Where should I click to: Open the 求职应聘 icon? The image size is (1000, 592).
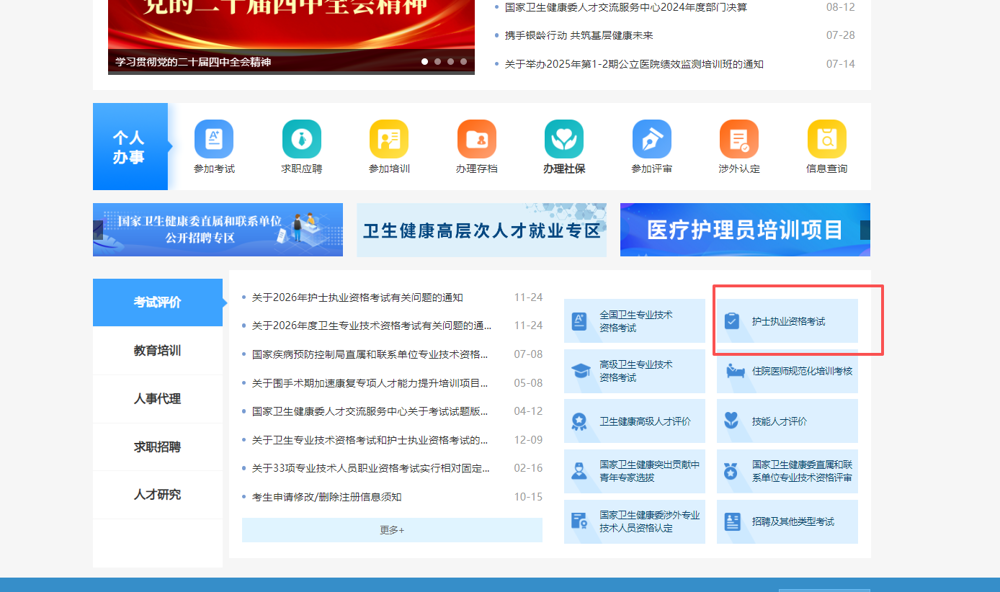pos(301,139)
